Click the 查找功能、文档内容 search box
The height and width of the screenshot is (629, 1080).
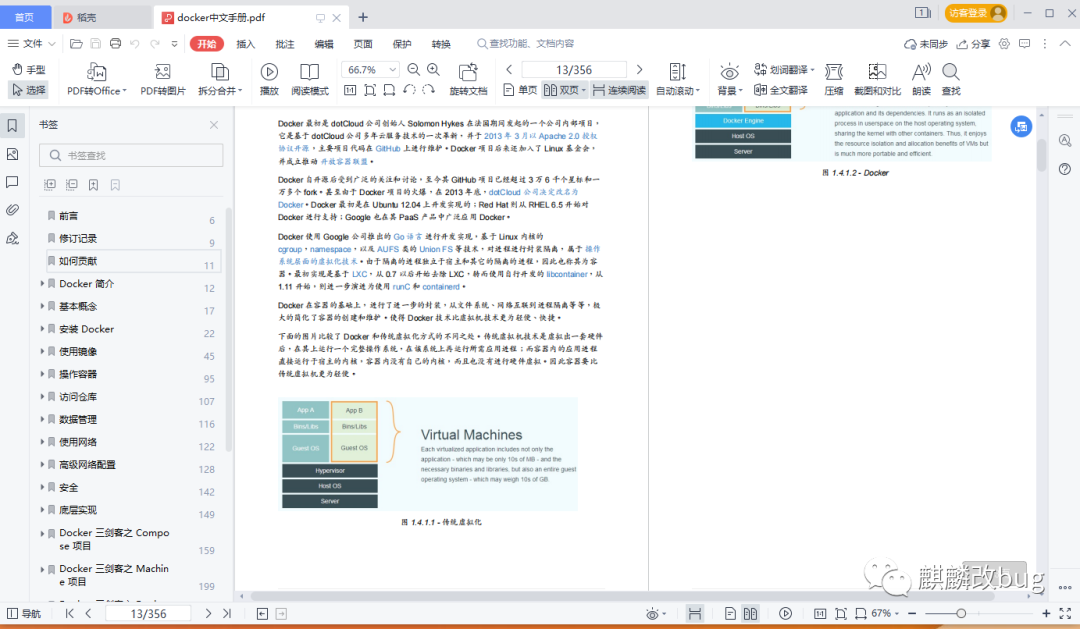click(x=526, y=43)
